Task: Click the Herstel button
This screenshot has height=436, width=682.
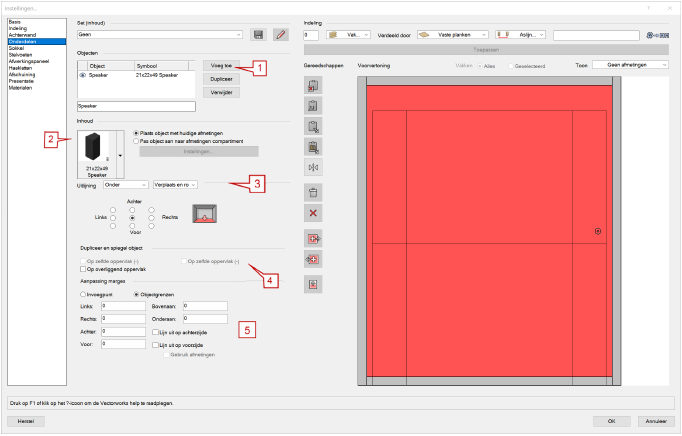Action: tap(26, 421)
